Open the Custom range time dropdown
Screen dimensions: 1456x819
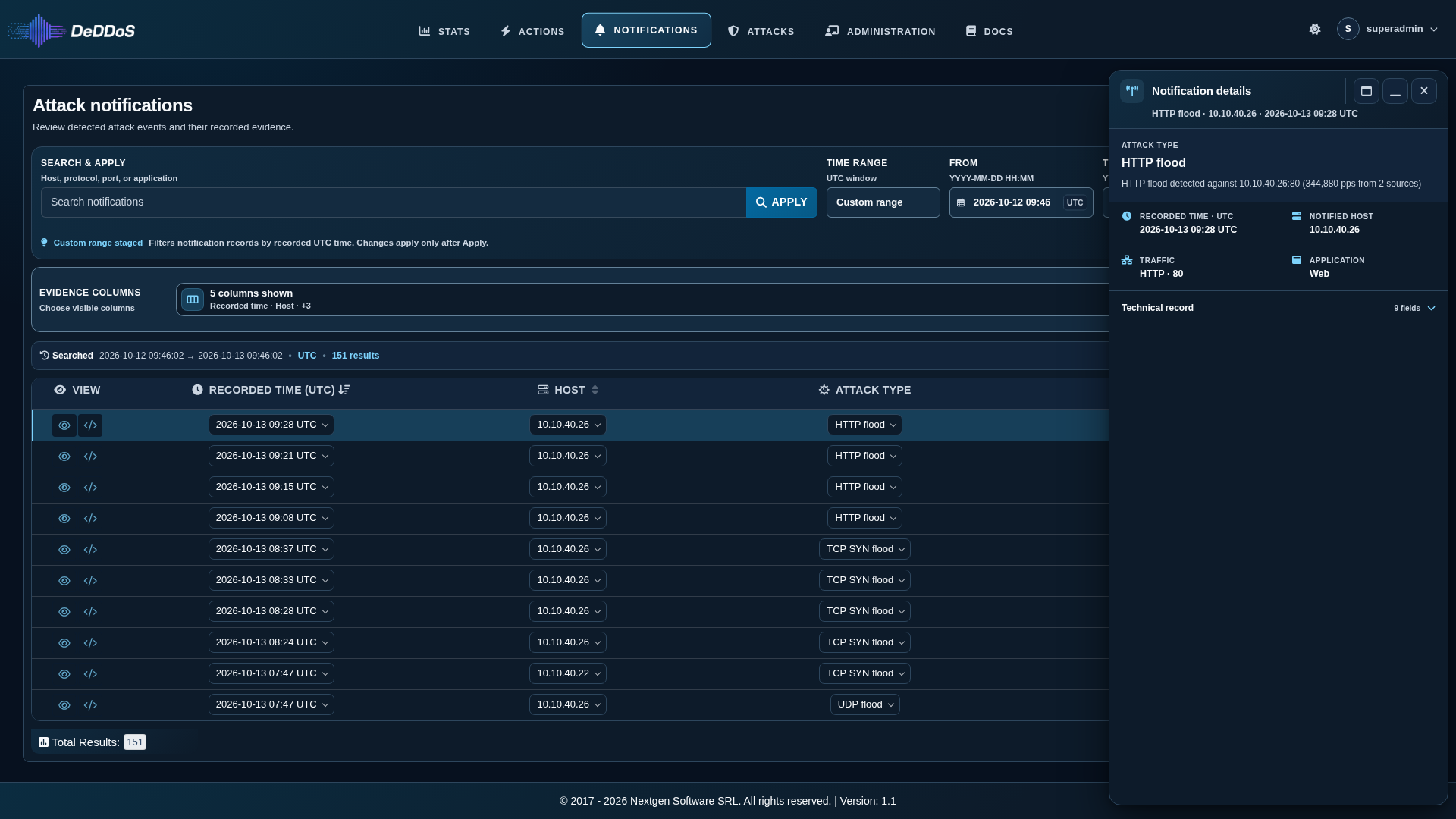coord(883,202)
